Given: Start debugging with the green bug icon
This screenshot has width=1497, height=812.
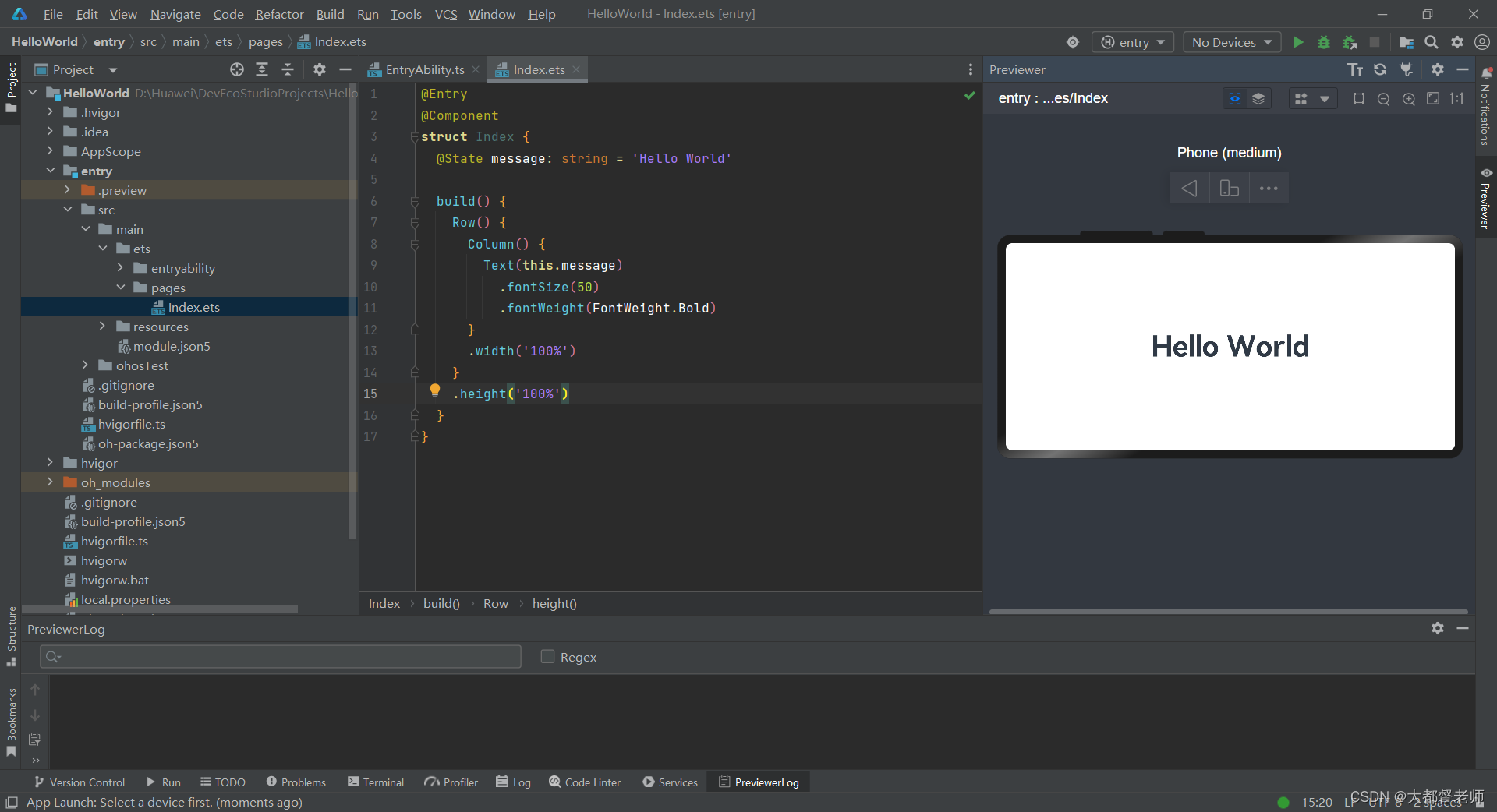Looking at the screenshot, I should (x=1323, y=42).
